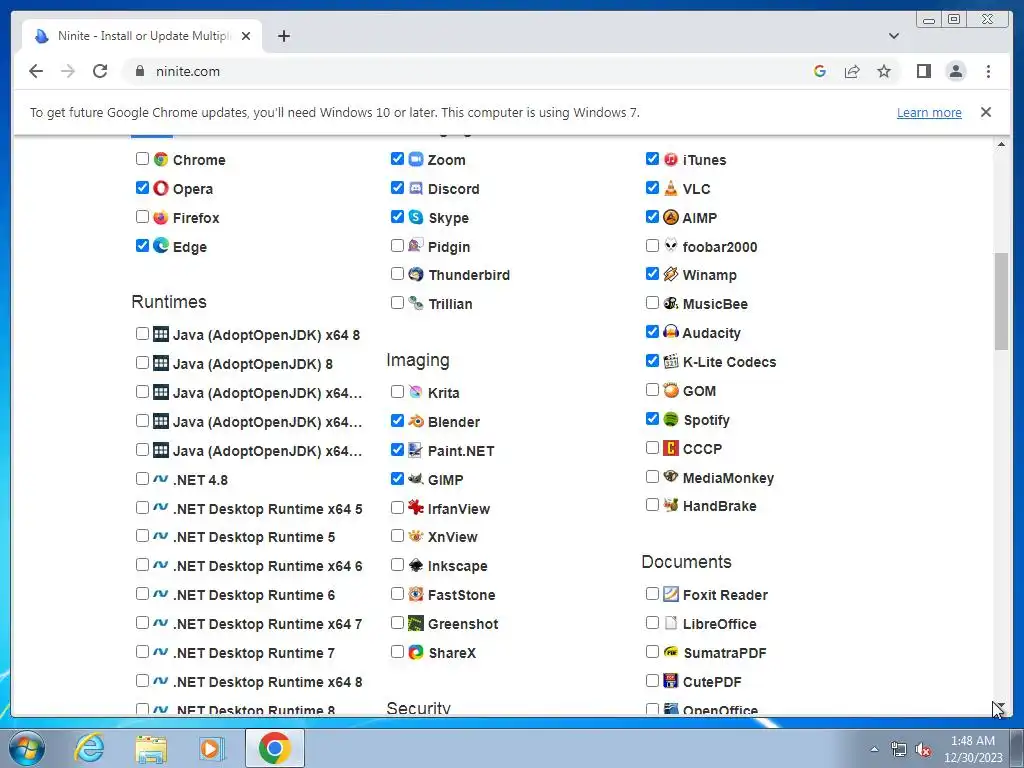This screenshot has height=768, width=1024.
Task: Open Chrome's three-dot menu
Action: pos(988,71)
